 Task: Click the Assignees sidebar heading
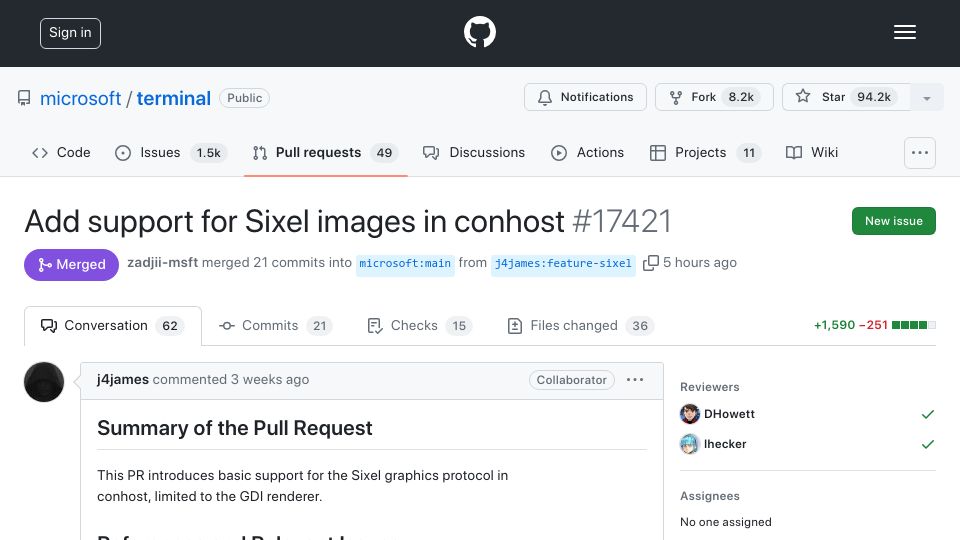click(x=710, y=496)
